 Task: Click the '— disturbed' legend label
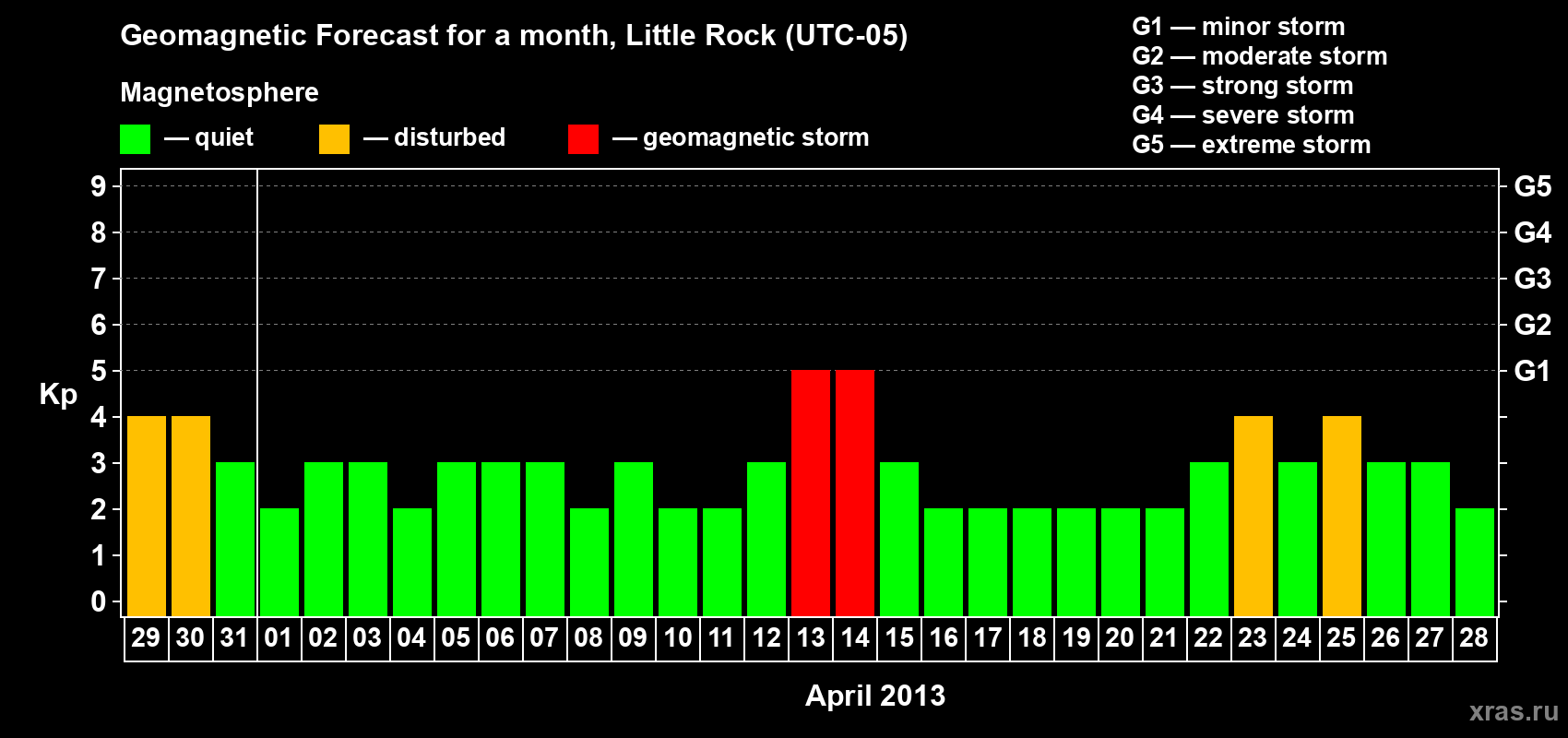(x=434, y=137)
